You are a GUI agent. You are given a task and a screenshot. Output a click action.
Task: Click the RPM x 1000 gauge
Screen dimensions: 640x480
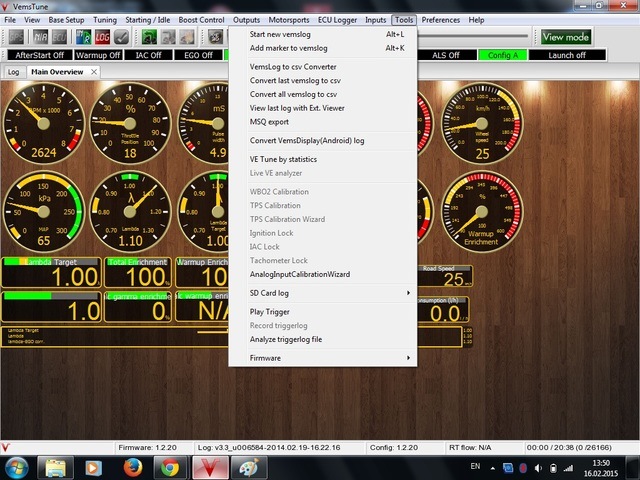(x=44, y=123)
